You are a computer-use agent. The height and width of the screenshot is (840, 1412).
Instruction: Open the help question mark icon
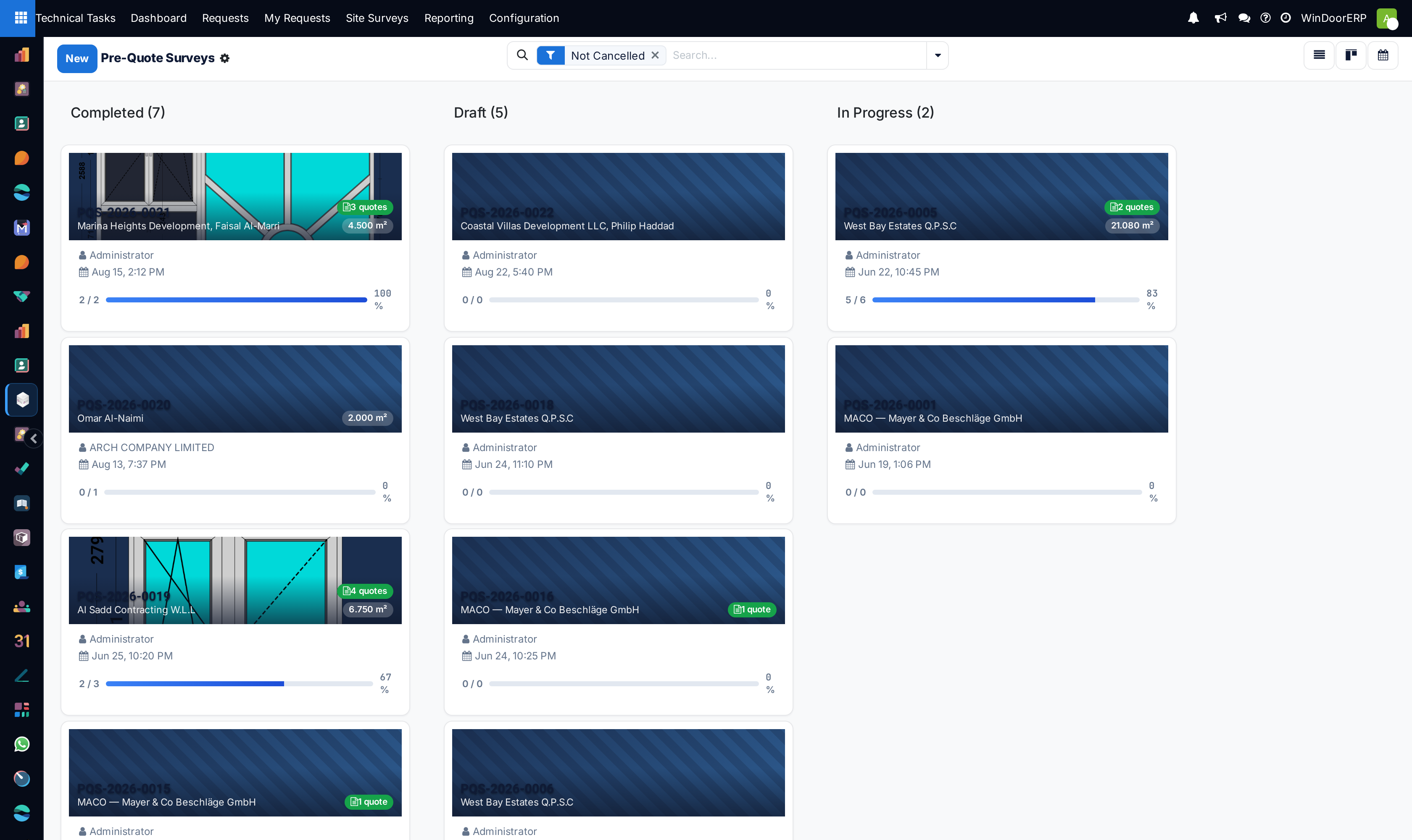pyautogui.click(x=1265, y=18)
